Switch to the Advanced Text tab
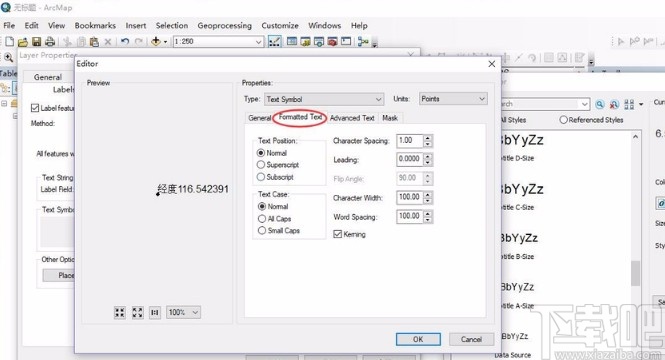This screenshot has height=360, width=665. pos(352,118)
